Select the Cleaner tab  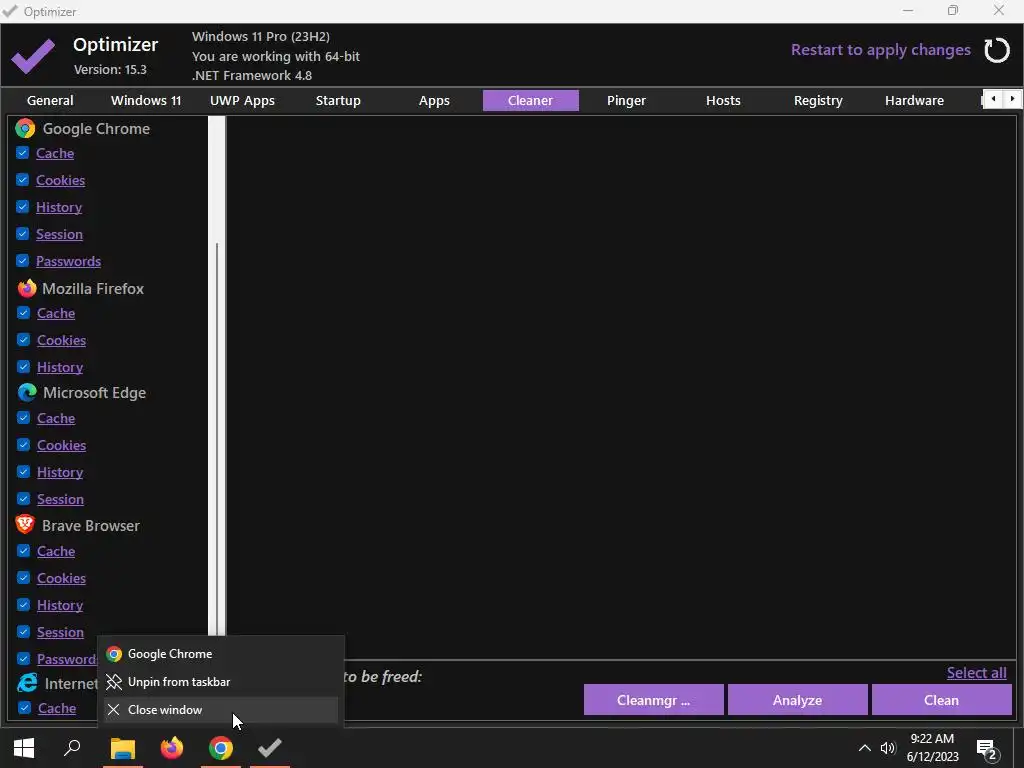click(530, 101)
